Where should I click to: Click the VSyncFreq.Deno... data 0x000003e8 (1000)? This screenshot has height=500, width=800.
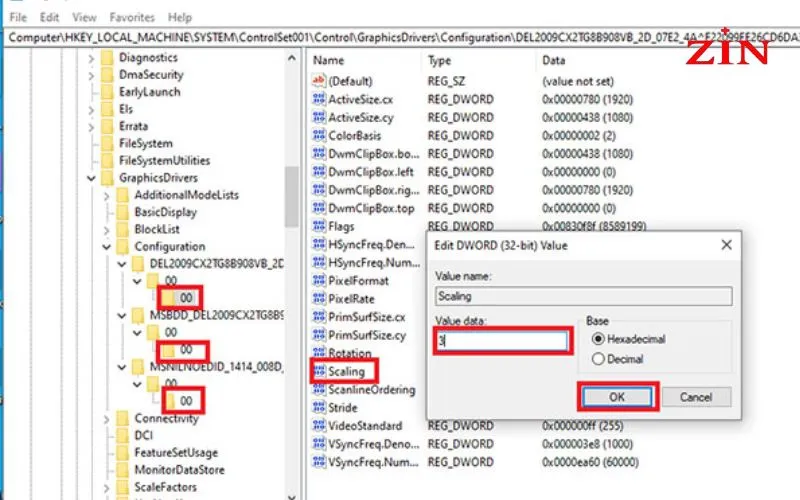[587, 444]
